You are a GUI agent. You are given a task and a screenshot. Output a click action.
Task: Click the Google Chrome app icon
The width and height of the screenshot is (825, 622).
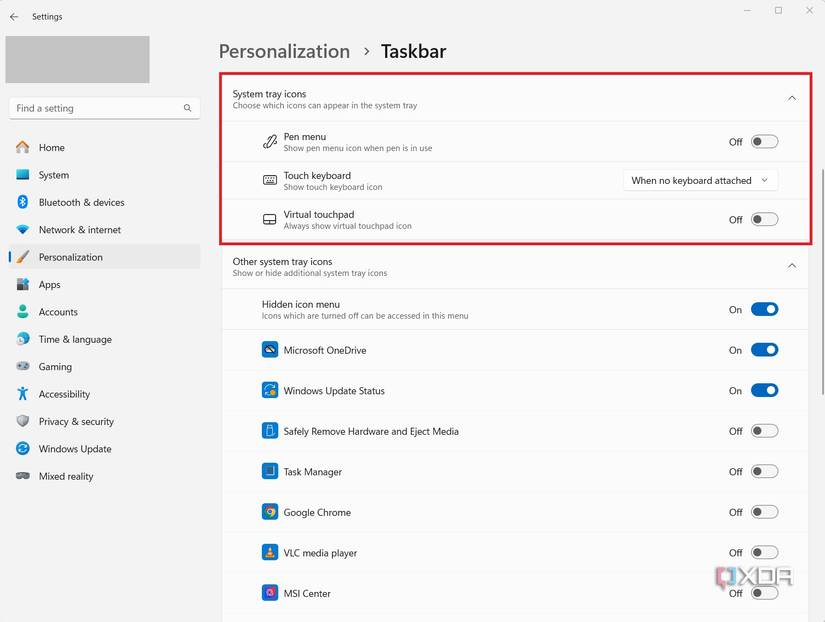click(270, 512)
